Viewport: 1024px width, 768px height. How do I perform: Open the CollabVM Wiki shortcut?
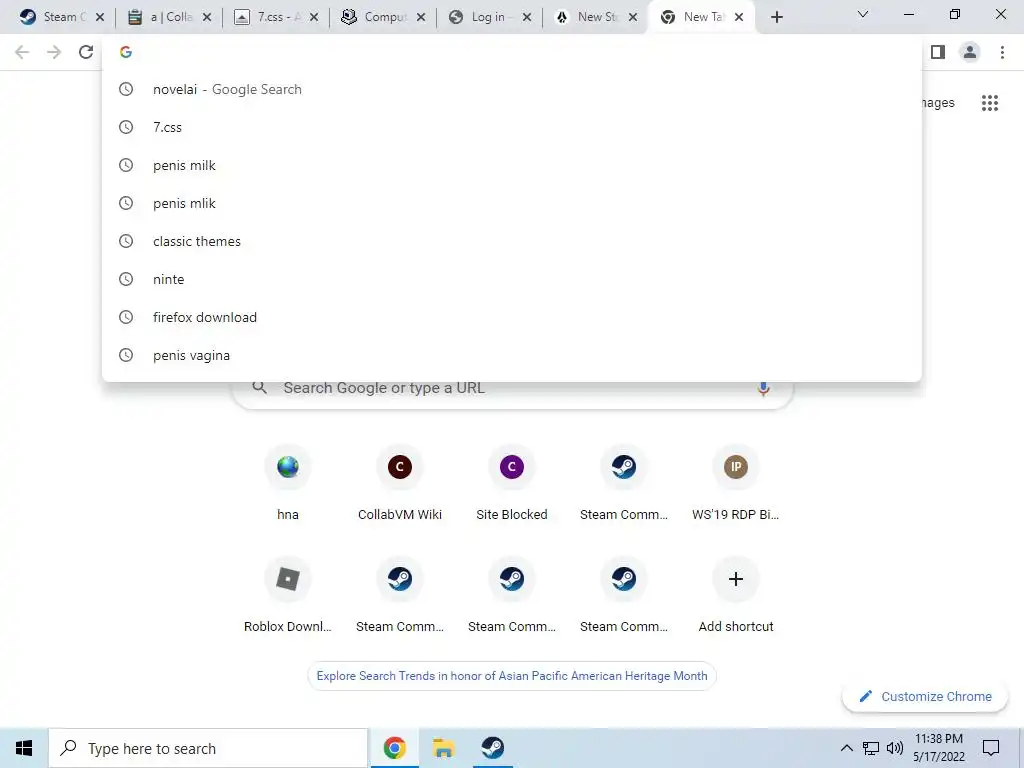tap(400, 483)
